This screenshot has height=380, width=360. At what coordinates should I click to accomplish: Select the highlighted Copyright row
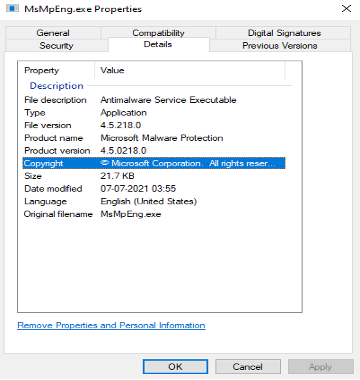[x=154, y=163]
